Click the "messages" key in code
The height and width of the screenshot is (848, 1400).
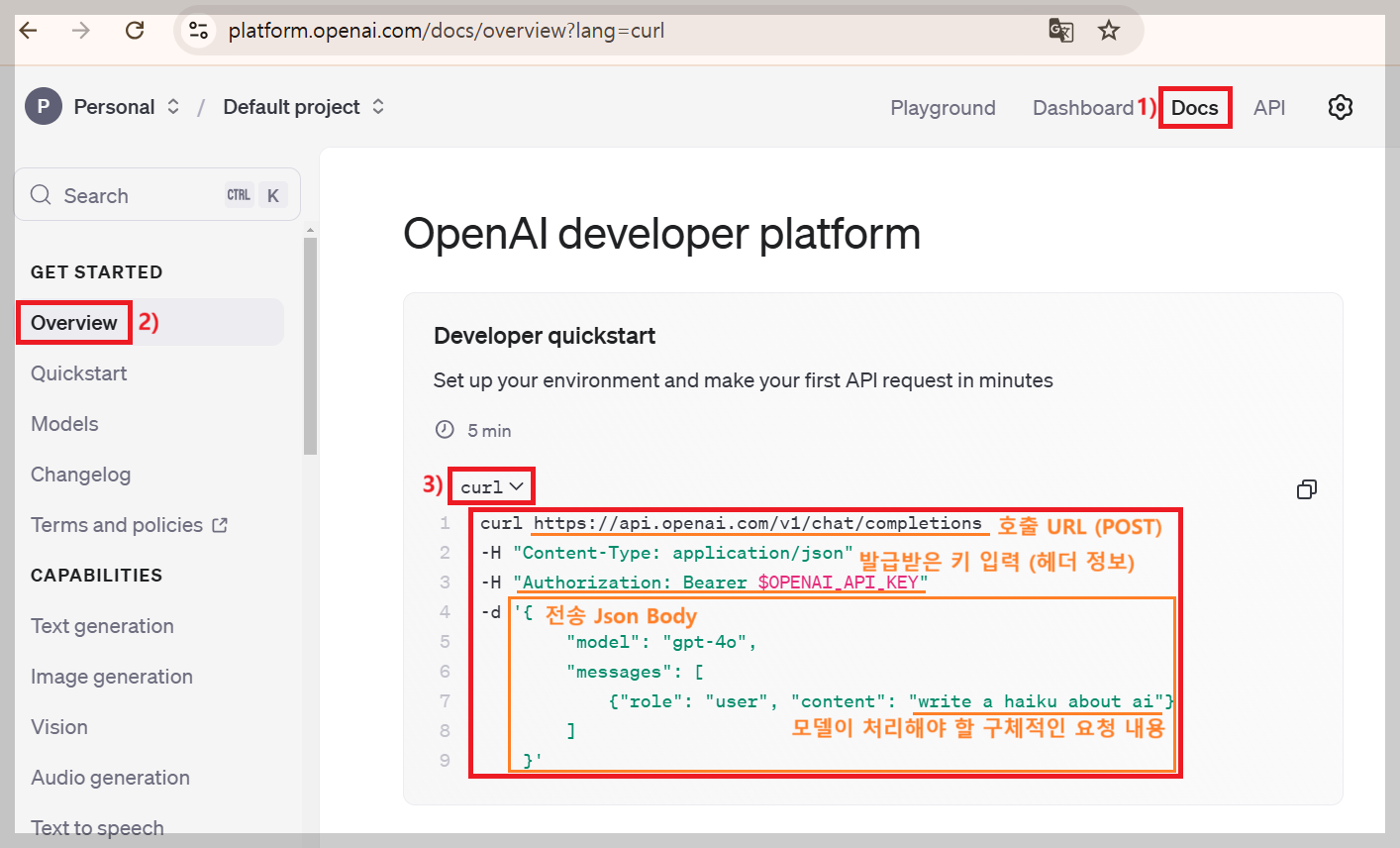coord(620,672)
